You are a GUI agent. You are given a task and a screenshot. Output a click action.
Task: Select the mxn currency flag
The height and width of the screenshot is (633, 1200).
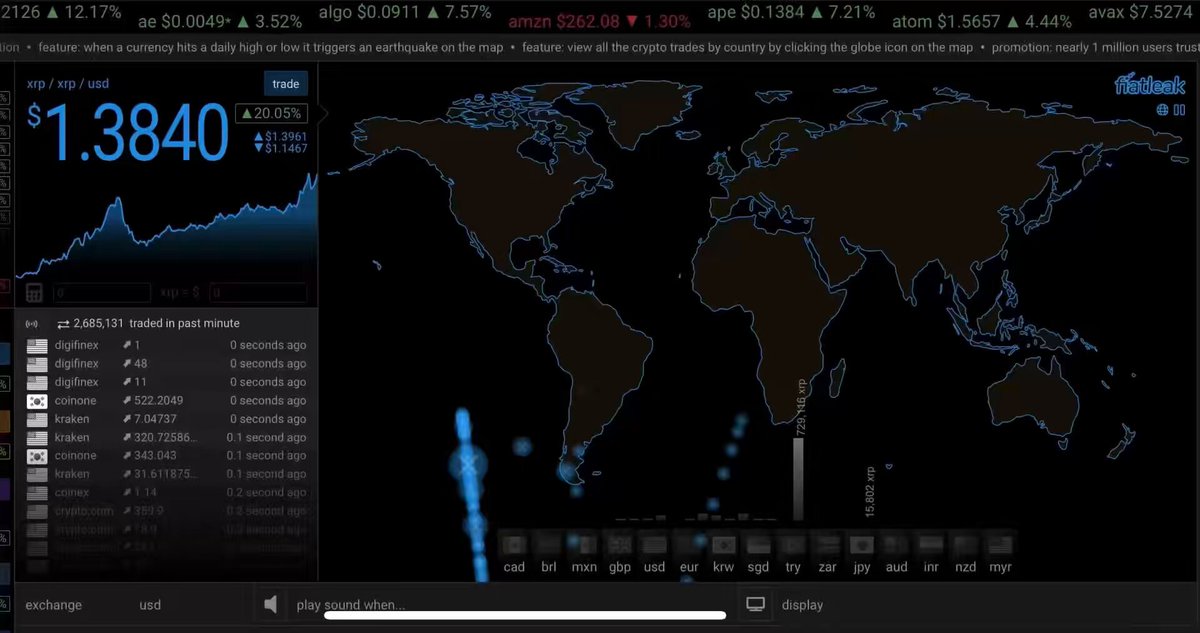pos(584,546)
